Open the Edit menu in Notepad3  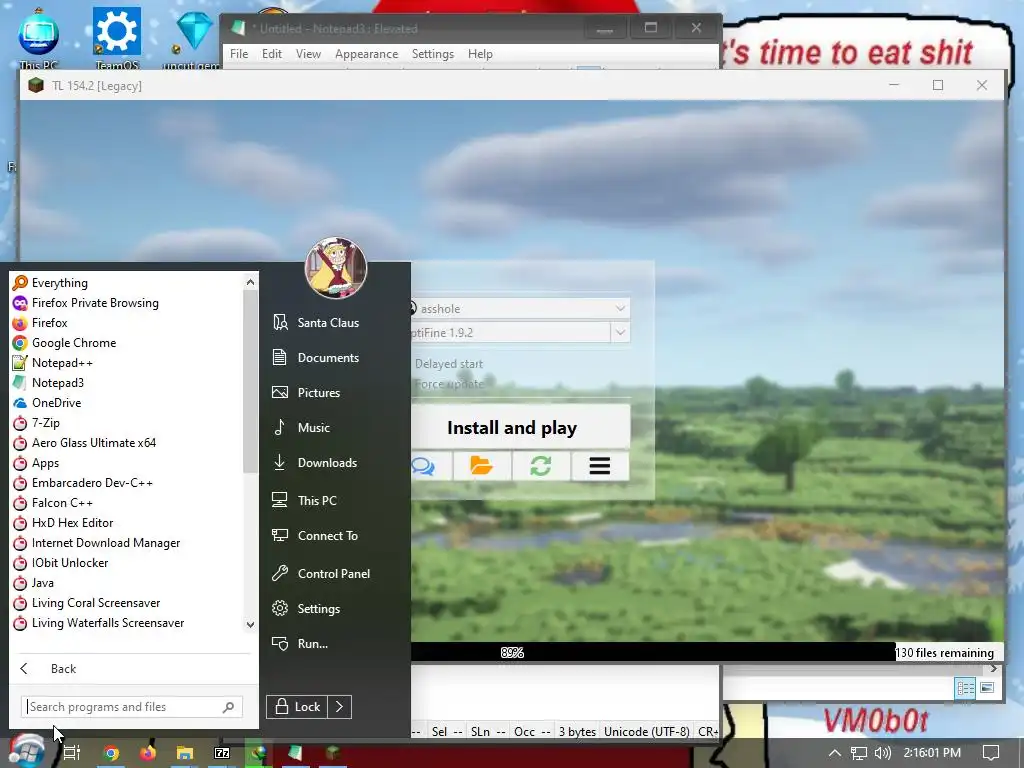[272, 54]
